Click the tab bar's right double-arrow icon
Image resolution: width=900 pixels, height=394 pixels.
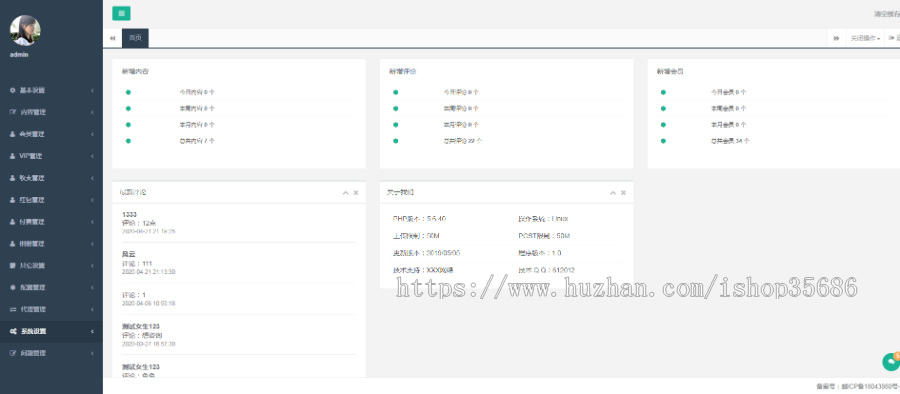[836, 38]
